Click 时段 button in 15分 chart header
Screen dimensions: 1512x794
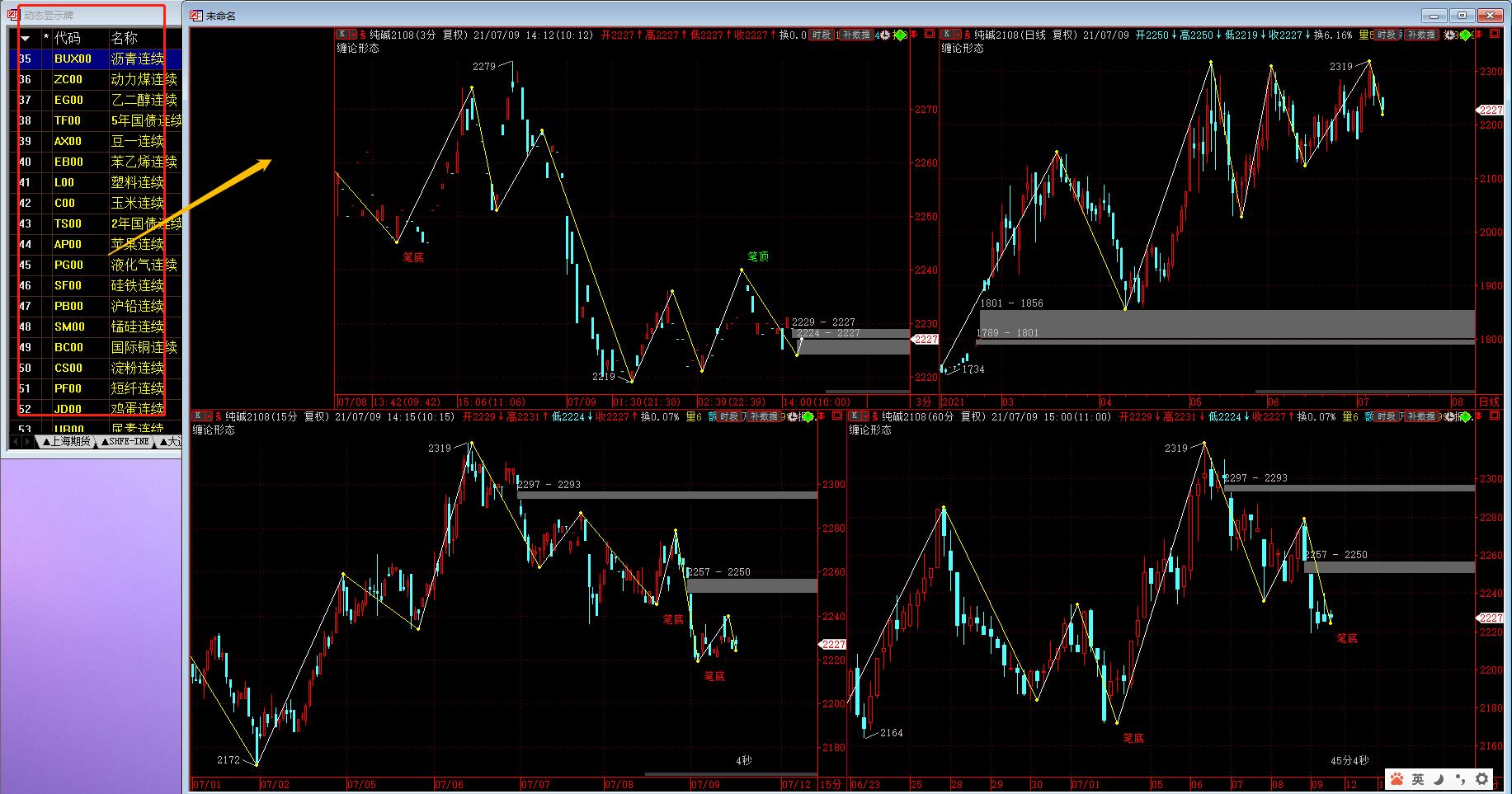pos(729,416)
